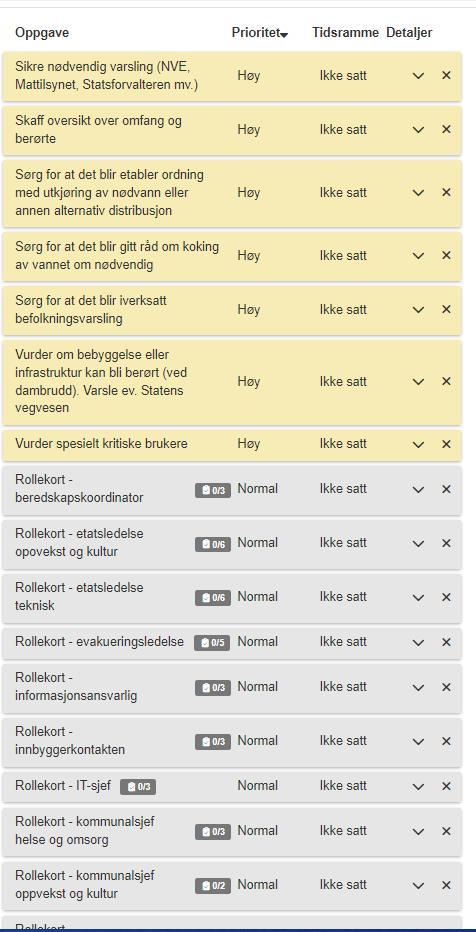Image resolution: width=476 pixels, height=932 pixels.
Task: Open 0/2 checklist badge kommunalsjef oppvekst
Action: tap(213, 886)
